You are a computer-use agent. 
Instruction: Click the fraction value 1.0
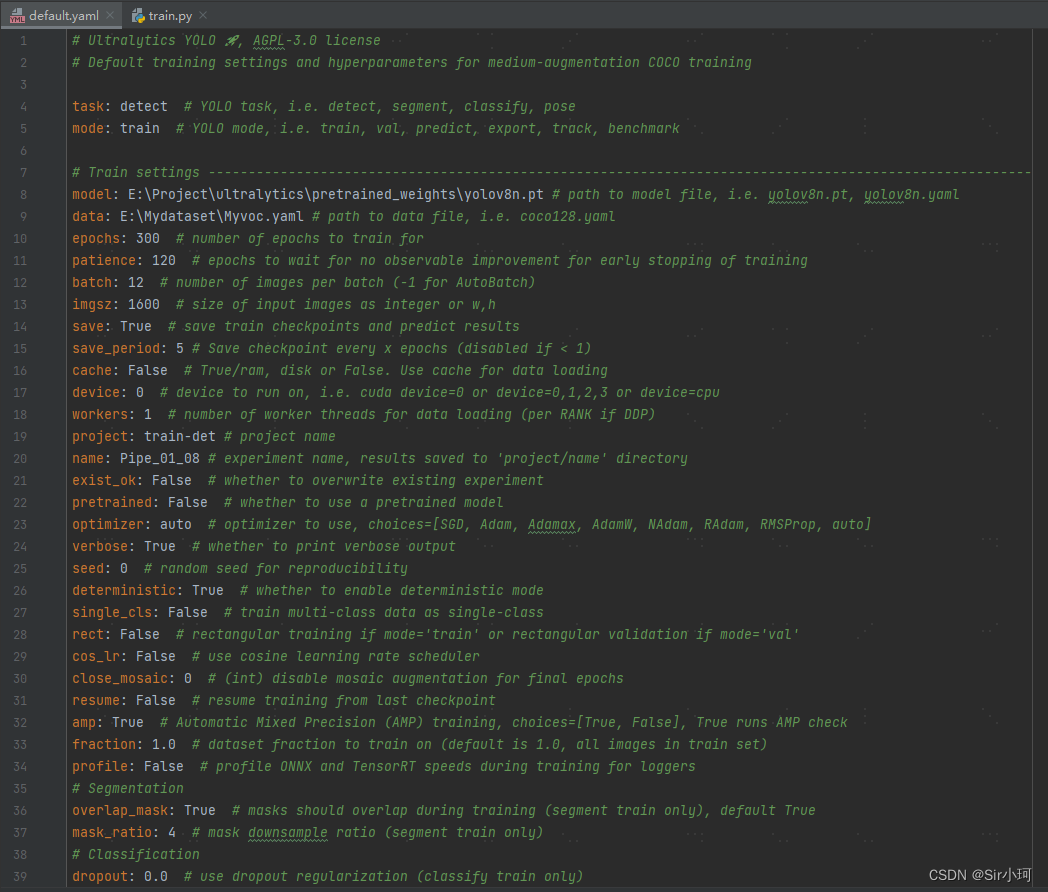pyautogui.click(x=164, y=745)
